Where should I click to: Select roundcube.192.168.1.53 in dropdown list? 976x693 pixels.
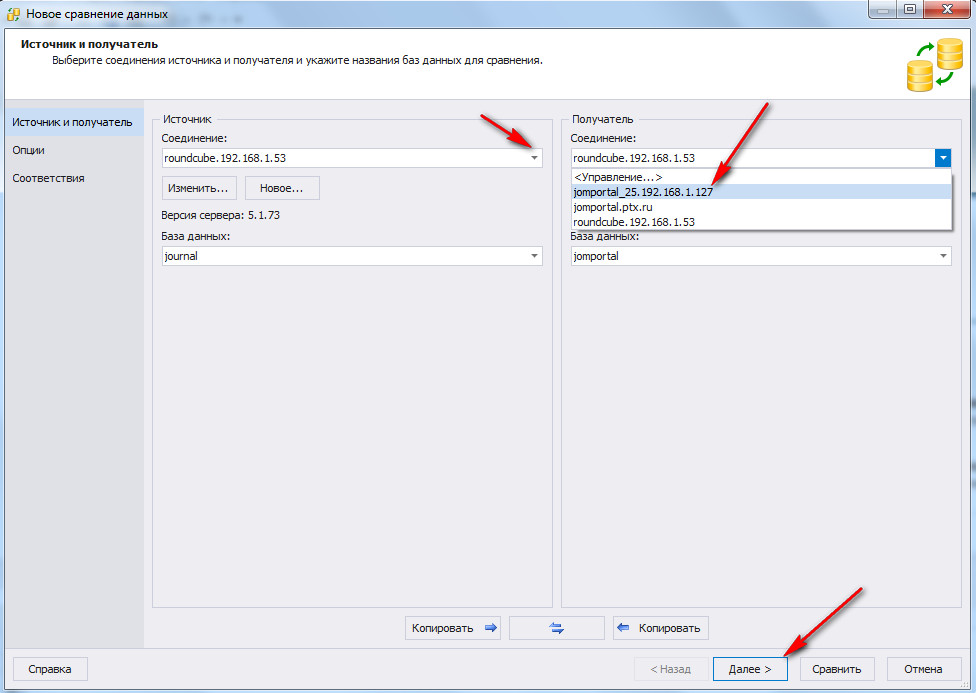pyautogui.click(x=634, y=222)
